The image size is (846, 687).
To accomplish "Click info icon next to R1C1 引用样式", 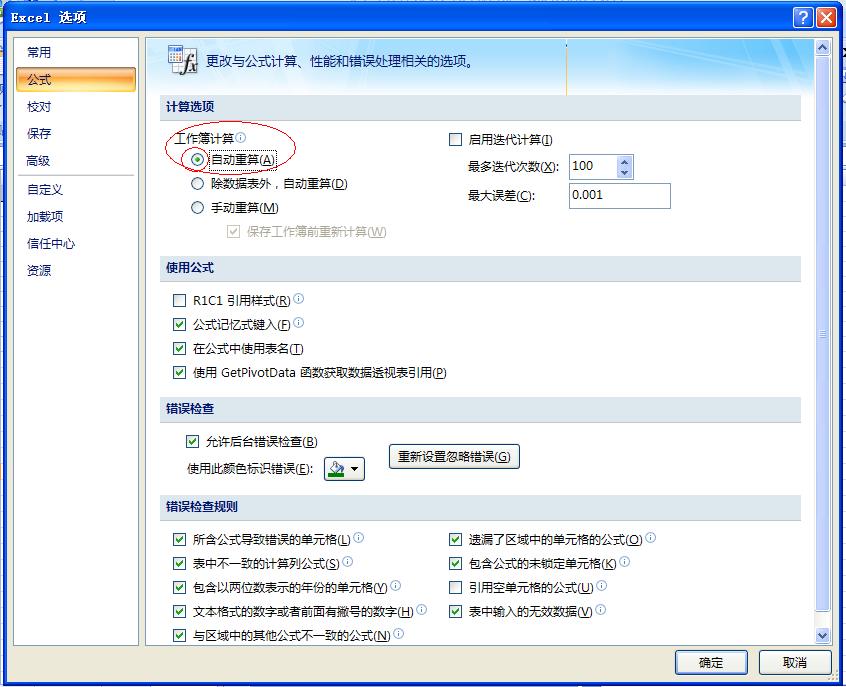I will (298, 298).
